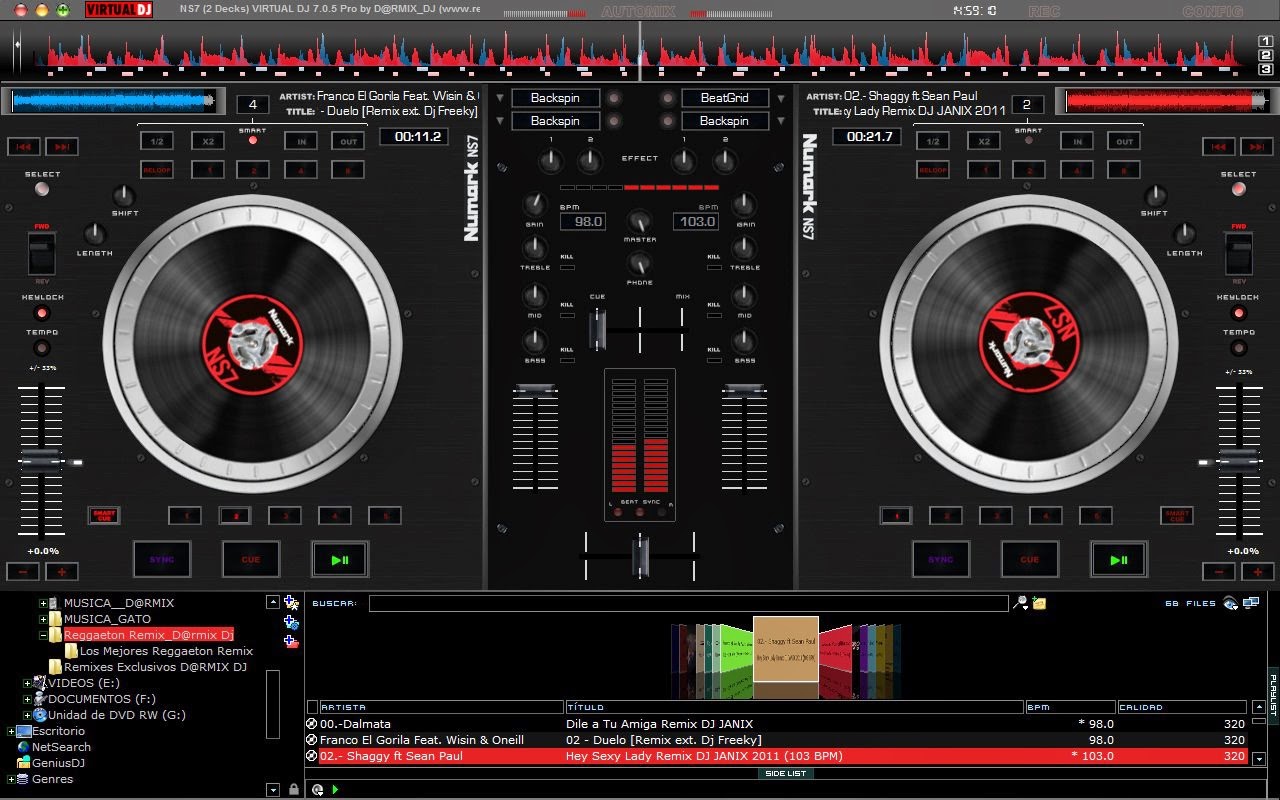Flip the FWD/REV switch on left deck

tap(42, 253)
